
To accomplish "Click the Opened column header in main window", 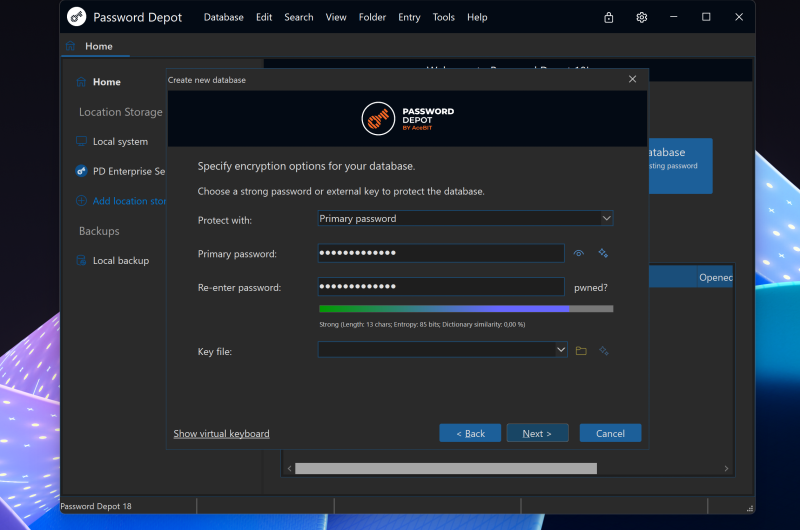I will (715, 277).
